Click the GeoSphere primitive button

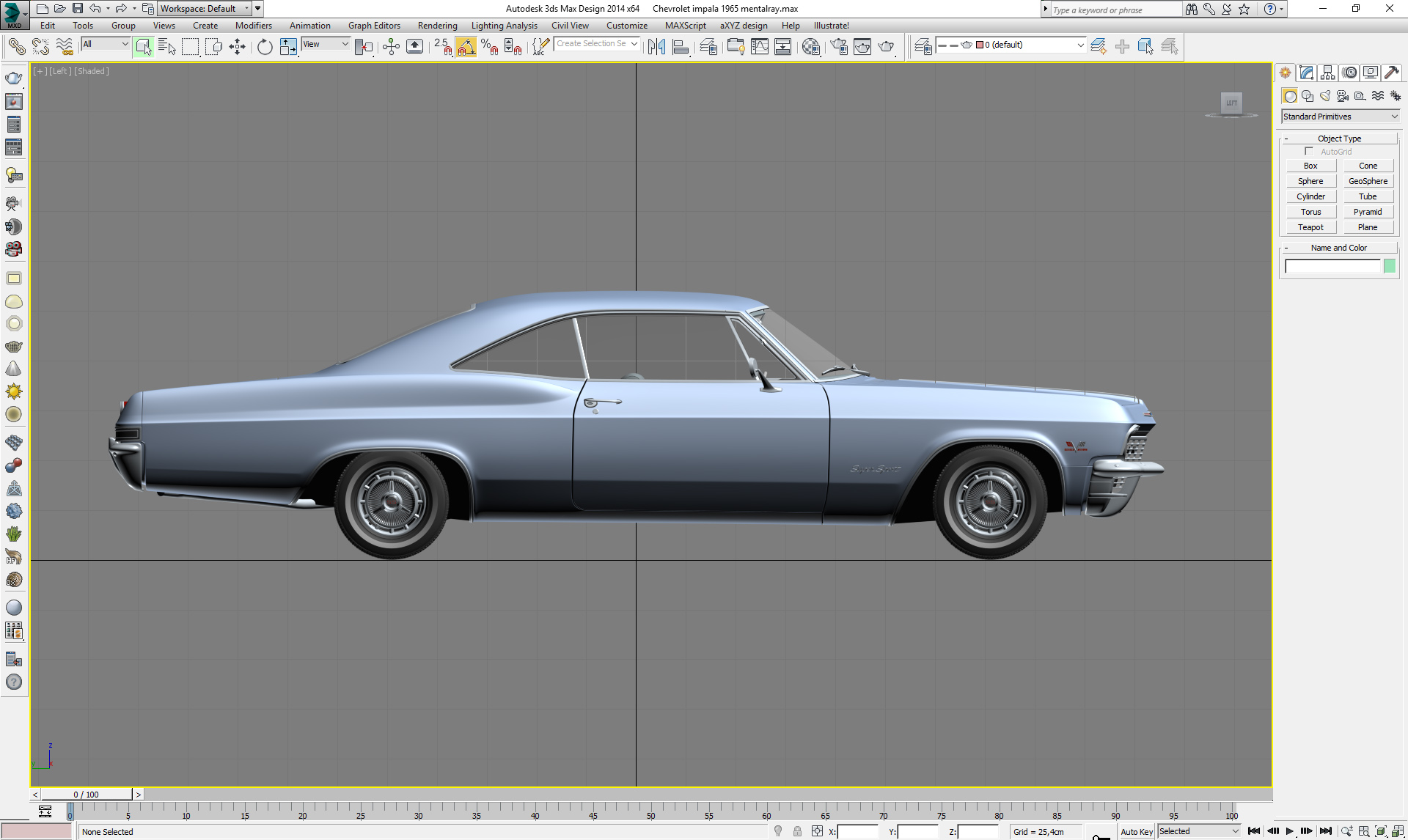pyautogui.click(x=1368, y=181)
